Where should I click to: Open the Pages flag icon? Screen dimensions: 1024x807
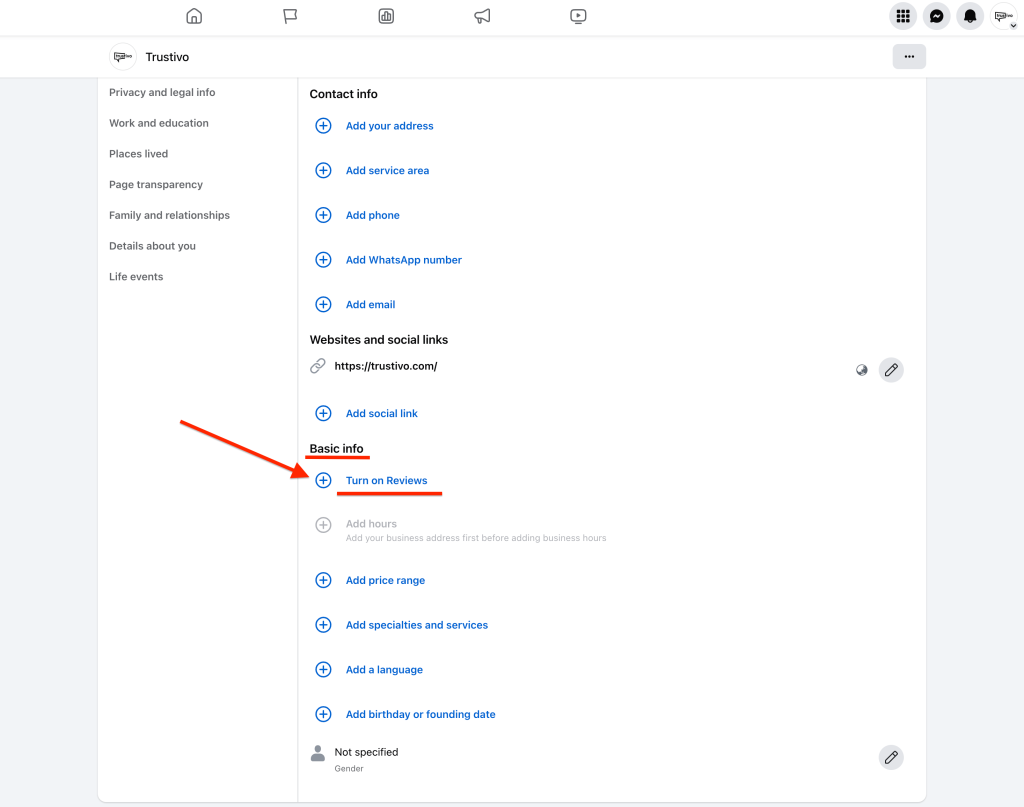[x=290, y=16]
